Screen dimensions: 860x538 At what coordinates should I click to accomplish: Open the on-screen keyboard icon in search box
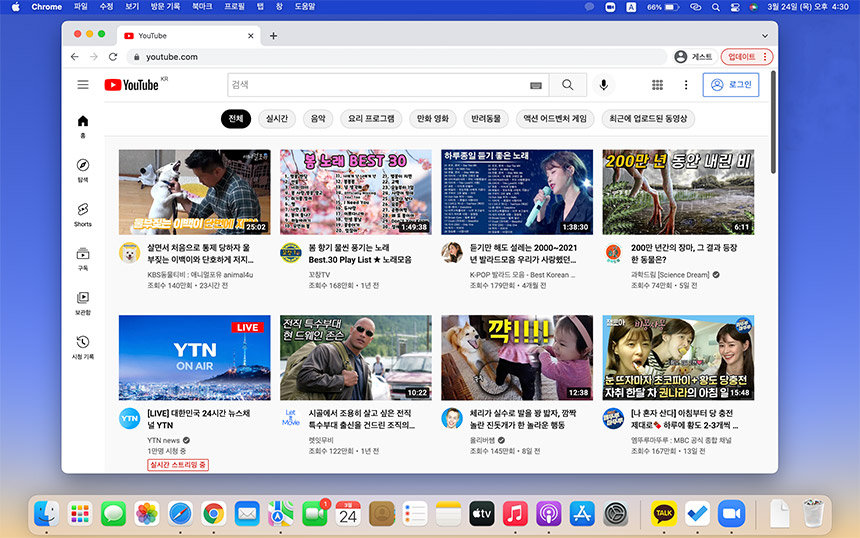point(536,86)
